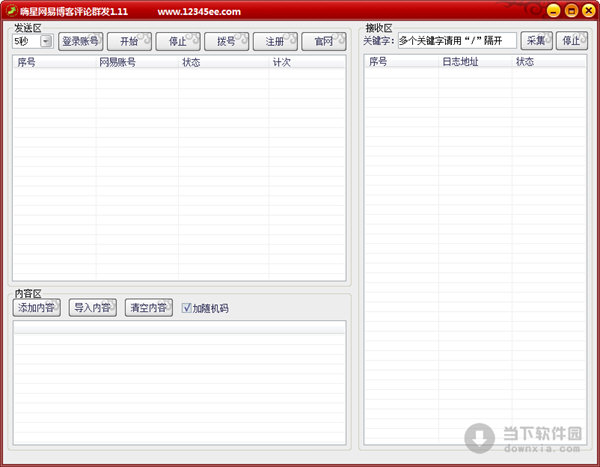Click the 网易账号 column header
This screenshot has height=467, width=600.
(137, 62)
